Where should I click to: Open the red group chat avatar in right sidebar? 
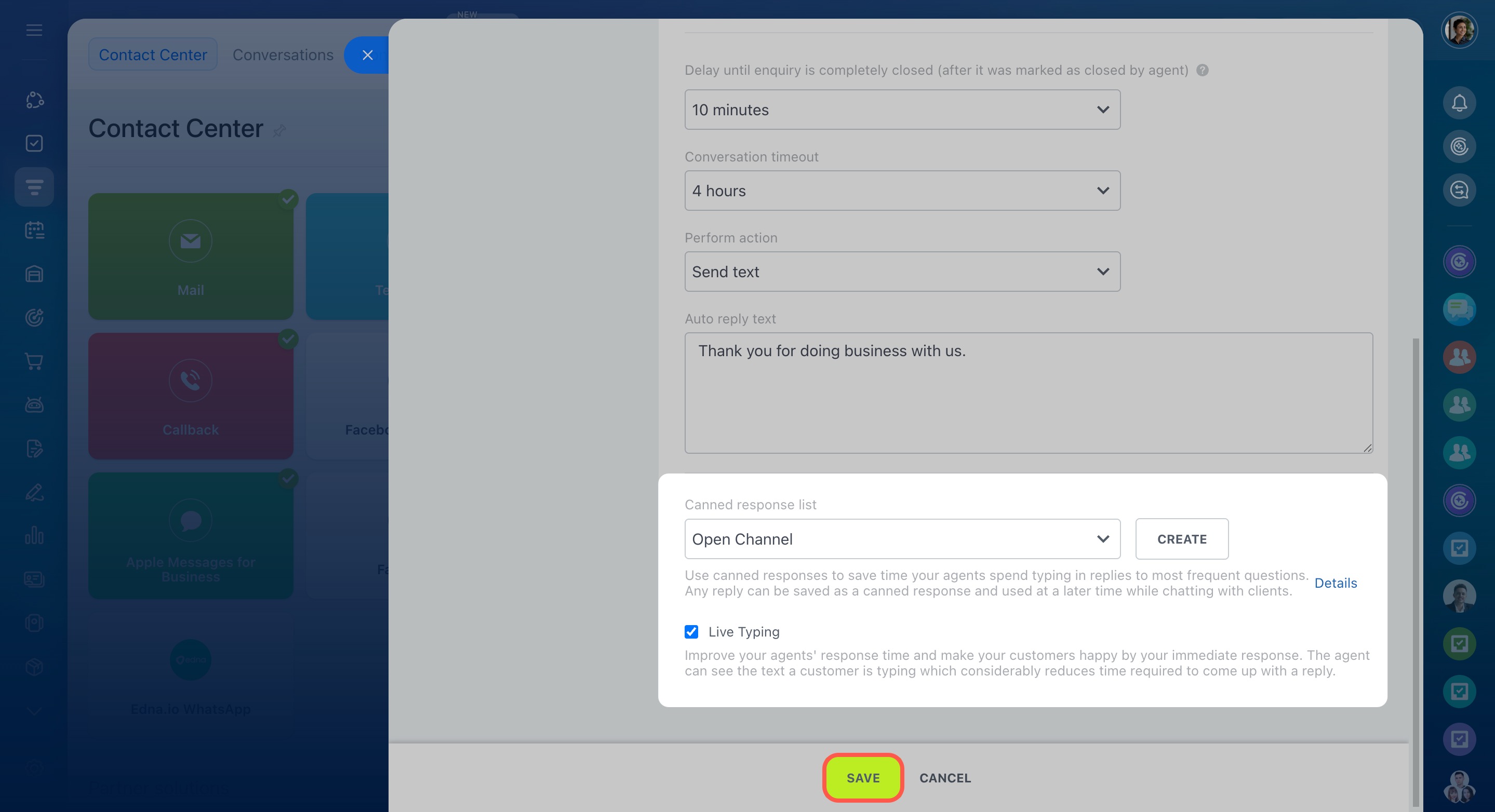point(1459,357)
